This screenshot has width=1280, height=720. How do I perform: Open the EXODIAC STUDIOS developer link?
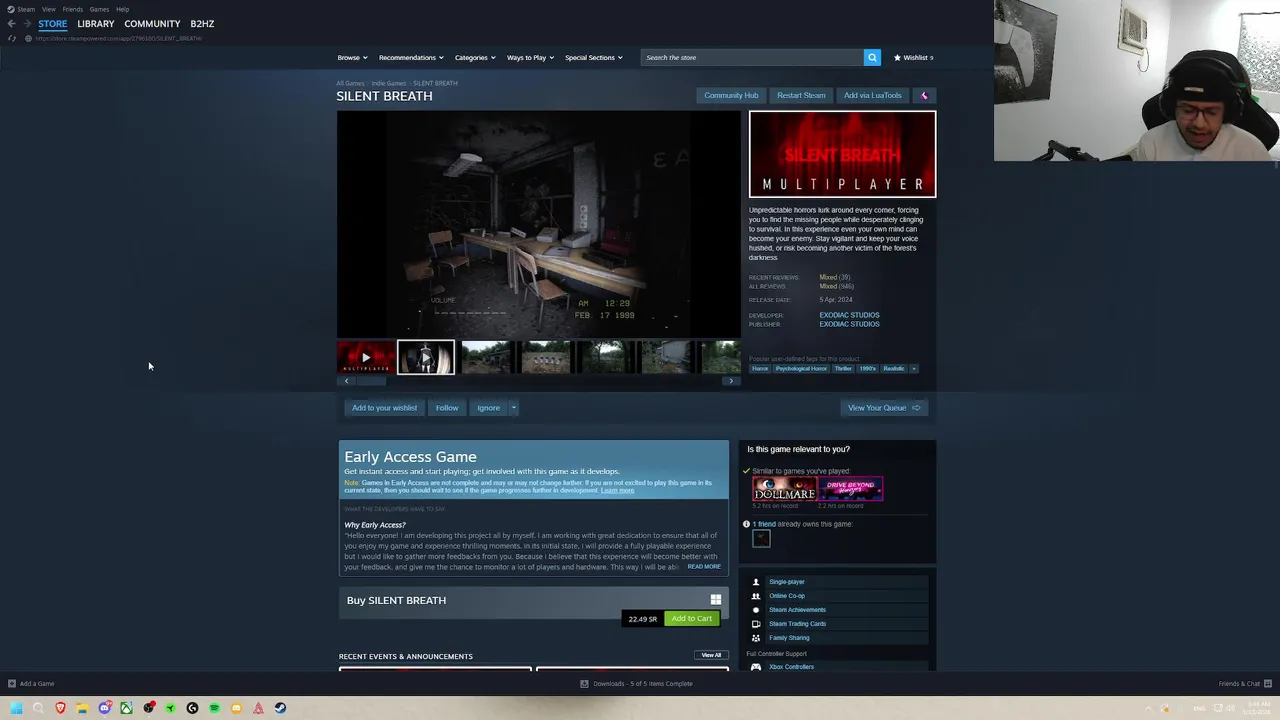click(849, 315)
